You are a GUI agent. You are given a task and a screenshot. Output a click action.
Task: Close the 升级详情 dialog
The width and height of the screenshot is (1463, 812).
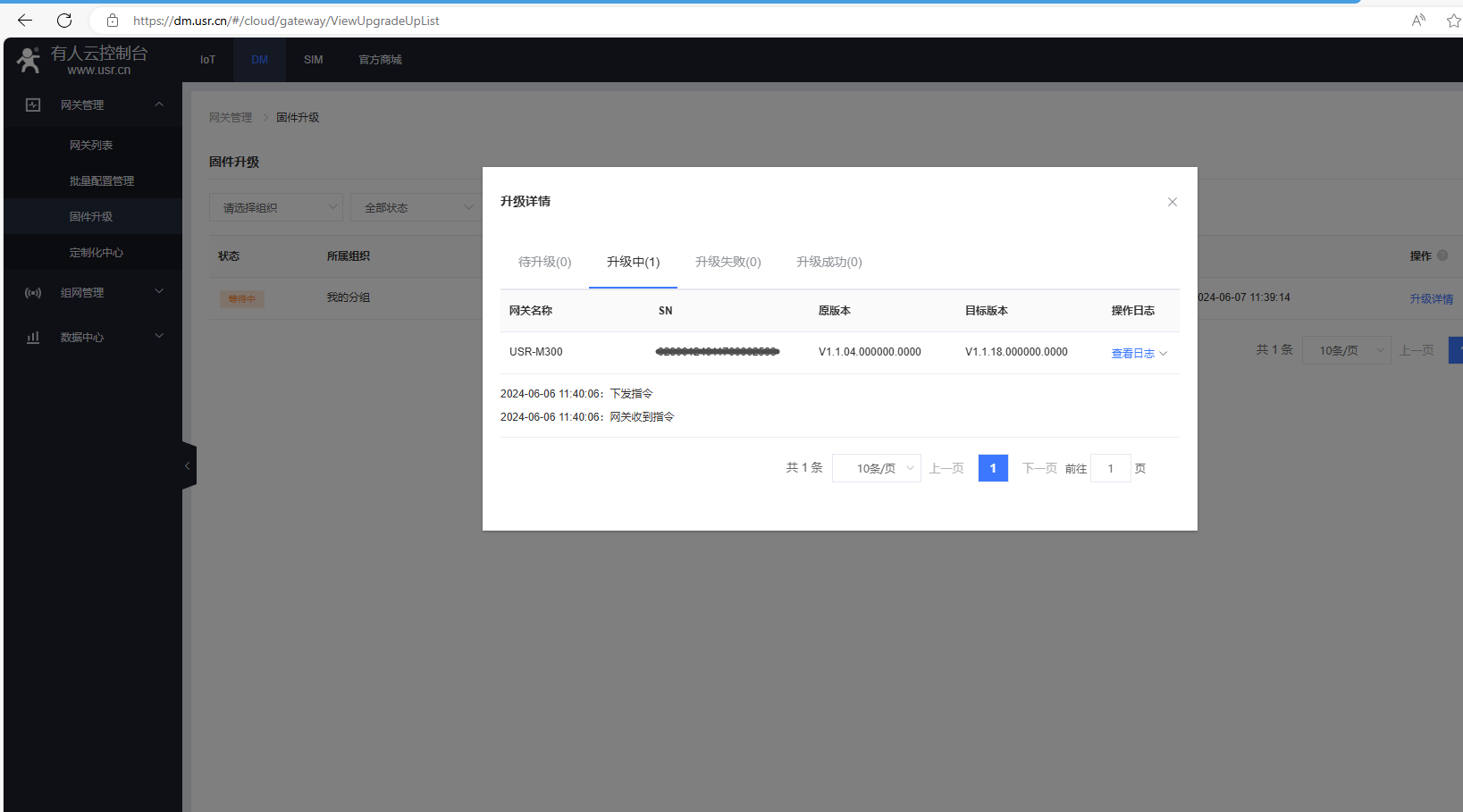click(x=1172, y=202)
